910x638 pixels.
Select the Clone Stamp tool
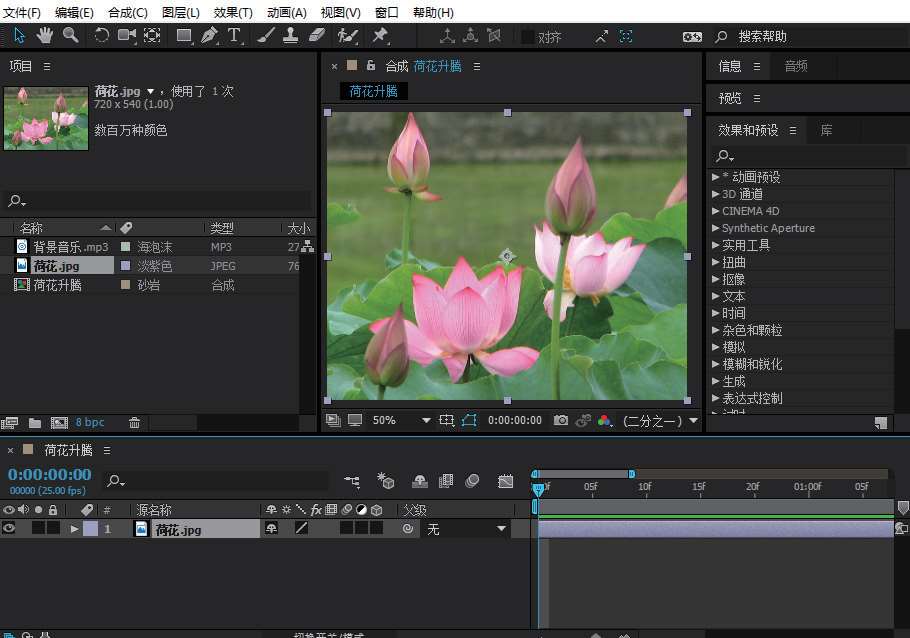click(x=291, y=36)
